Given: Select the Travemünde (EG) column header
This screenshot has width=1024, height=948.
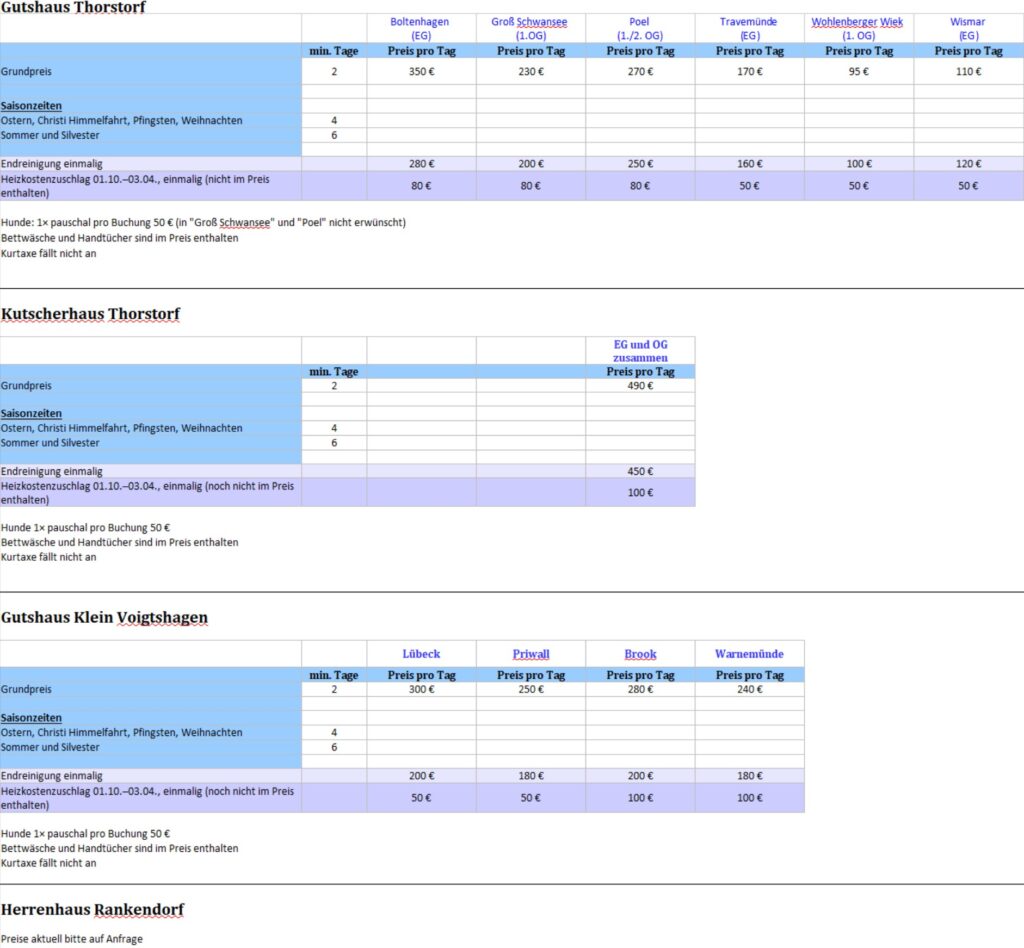Looking at the screenshot, I should [749, 28].
